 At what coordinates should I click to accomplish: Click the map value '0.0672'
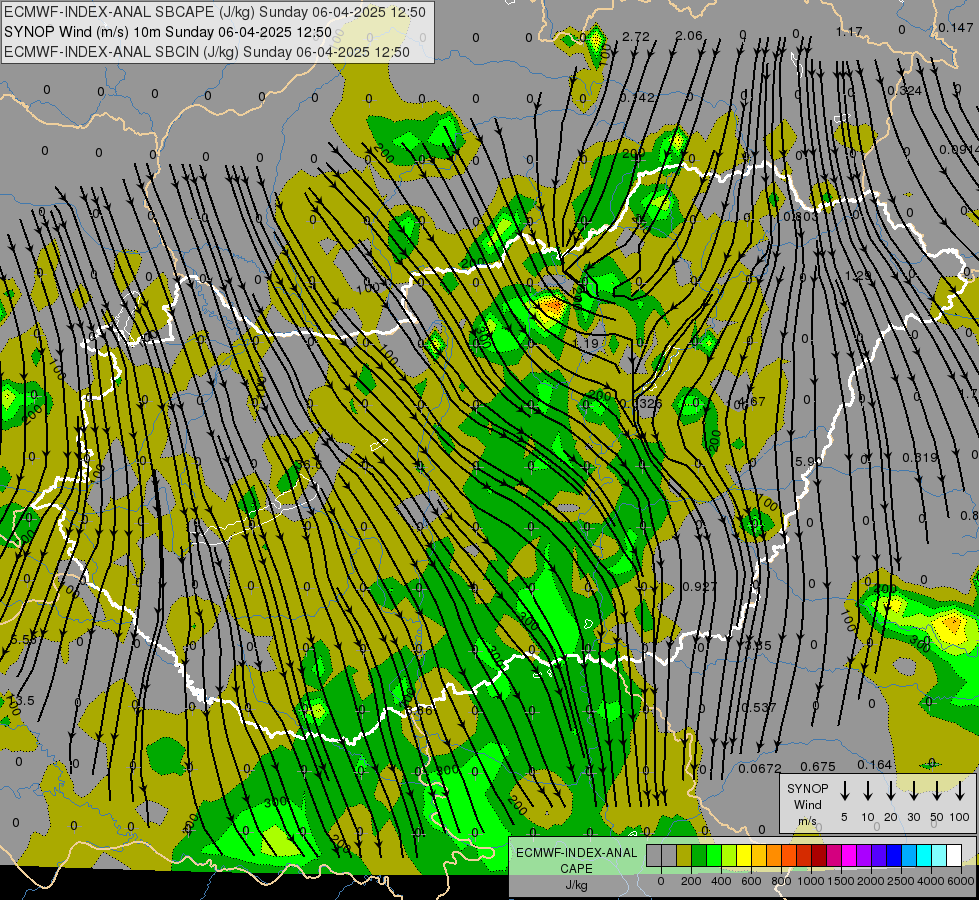759,768
